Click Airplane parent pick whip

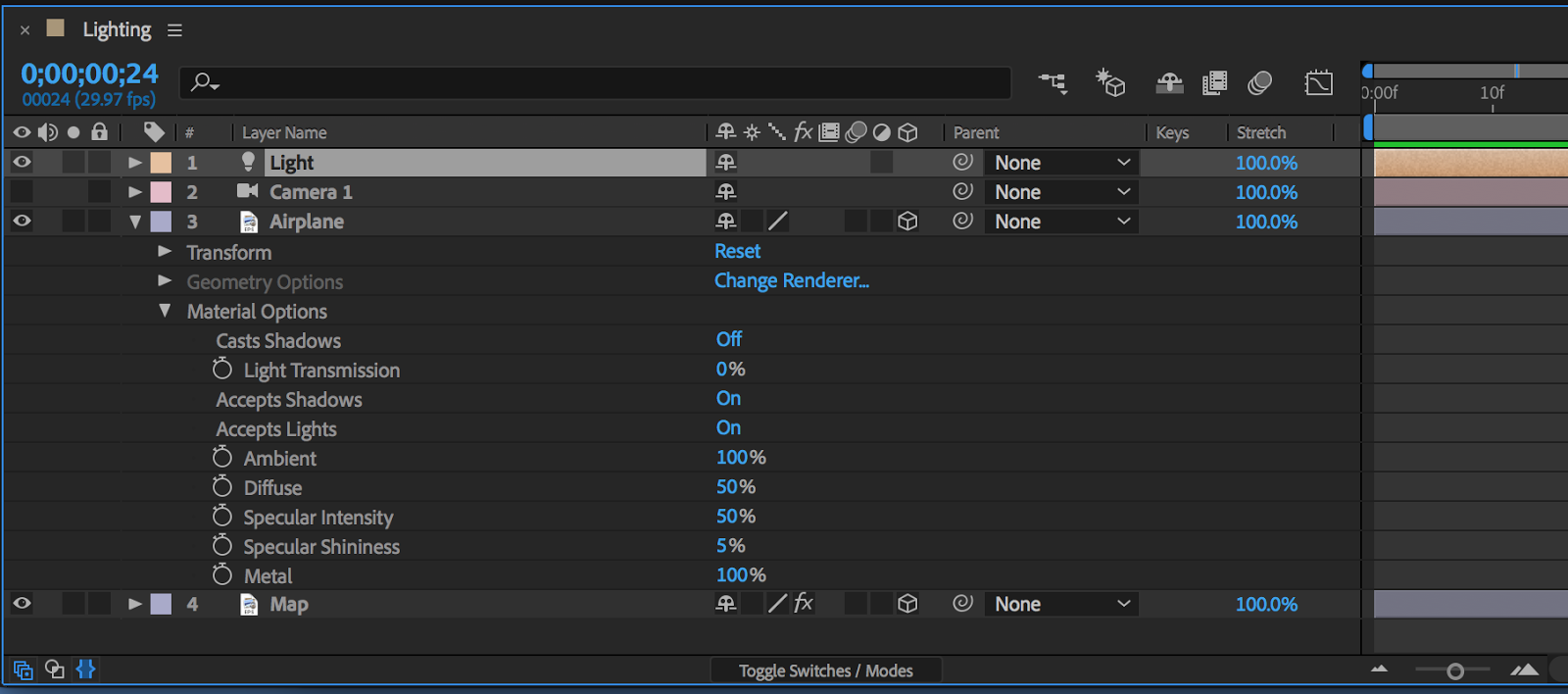[x=963, y=221]
